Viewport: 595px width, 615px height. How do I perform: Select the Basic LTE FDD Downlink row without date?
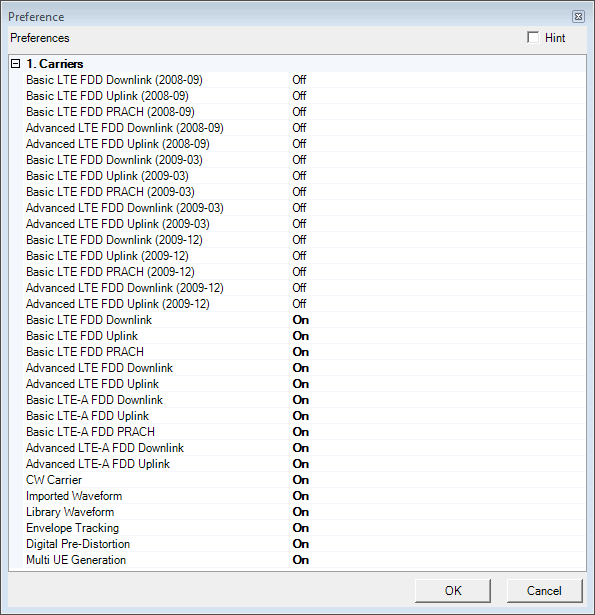[304, 320]
